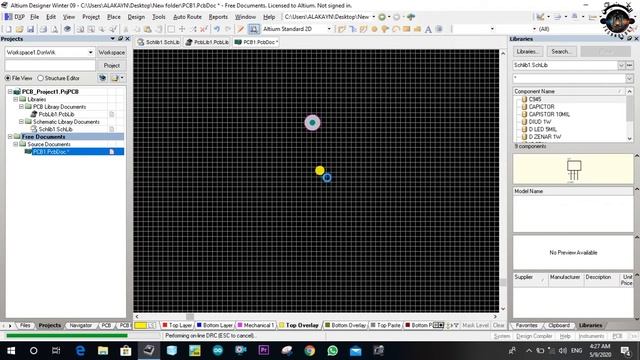Open Premiere Pro from the taskbar
This screenshot has height=360, width=640.
click(x=264, y=350)
